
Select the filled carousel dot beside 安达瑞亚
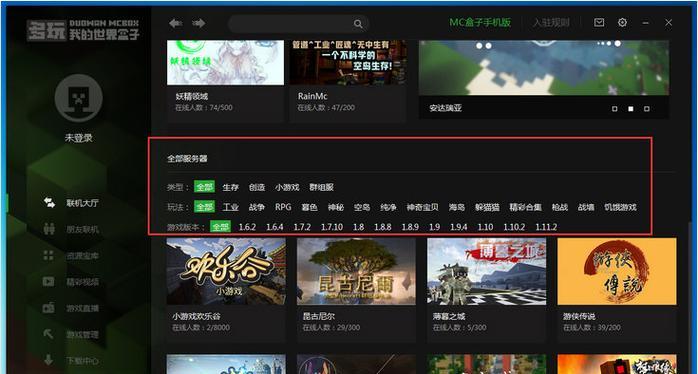[x=630, y=109]
